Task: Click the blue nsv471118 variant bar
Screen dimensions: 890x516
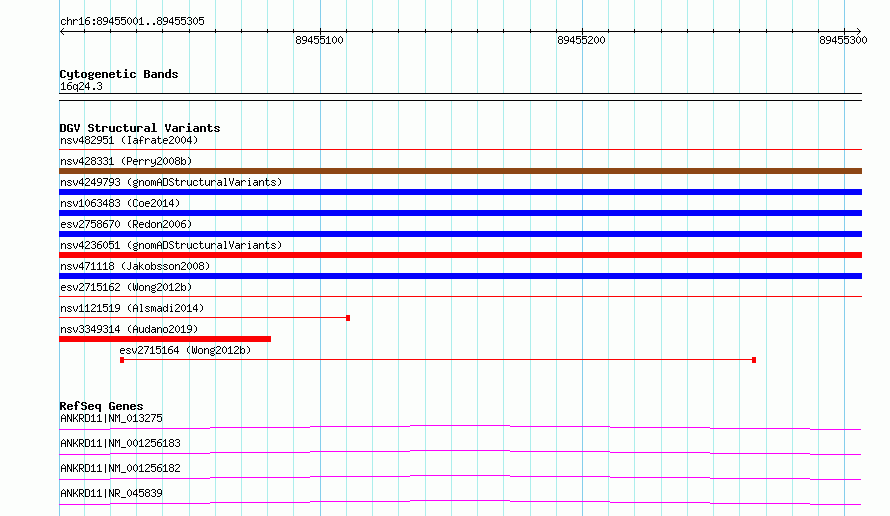Action: point(460,276)
